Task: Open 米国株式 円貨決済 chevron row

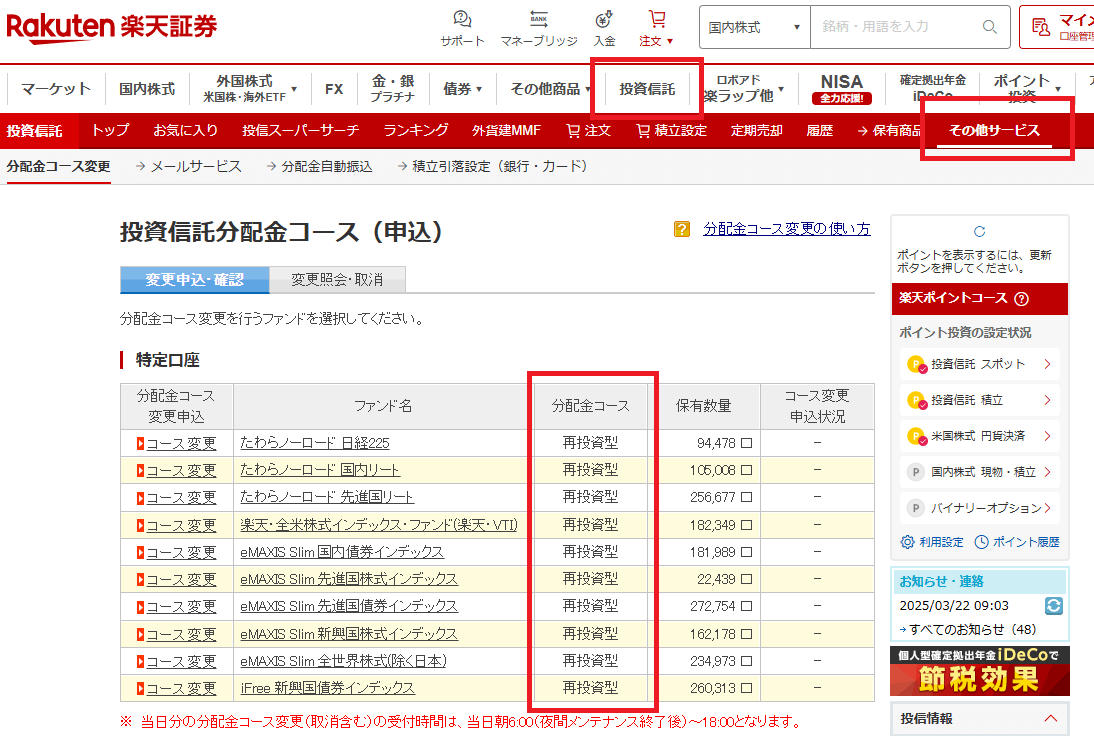Action: [x=980, y=437]
